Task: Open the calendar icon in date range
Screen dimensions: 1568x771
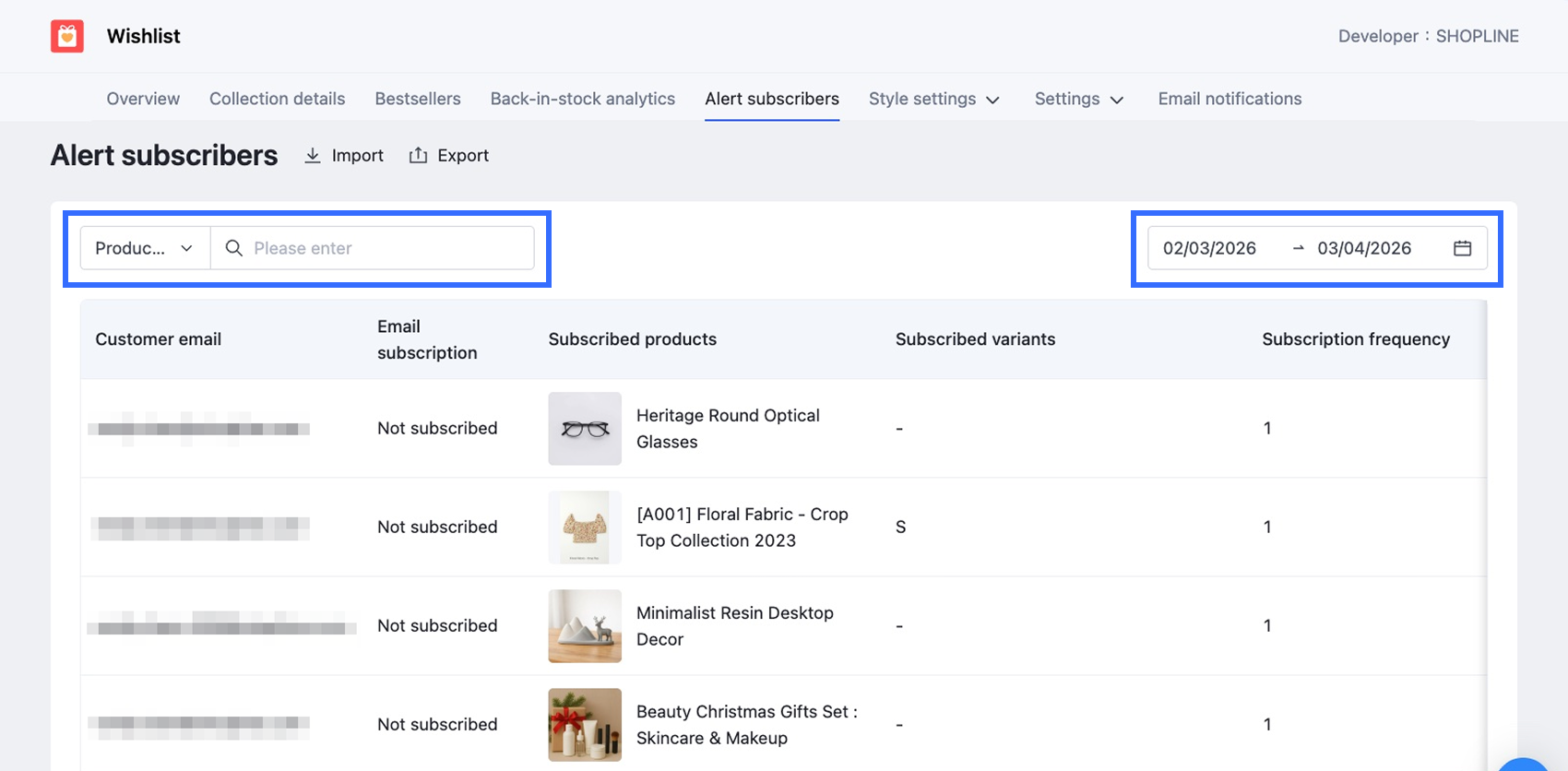Action: tap(1462, 248)
